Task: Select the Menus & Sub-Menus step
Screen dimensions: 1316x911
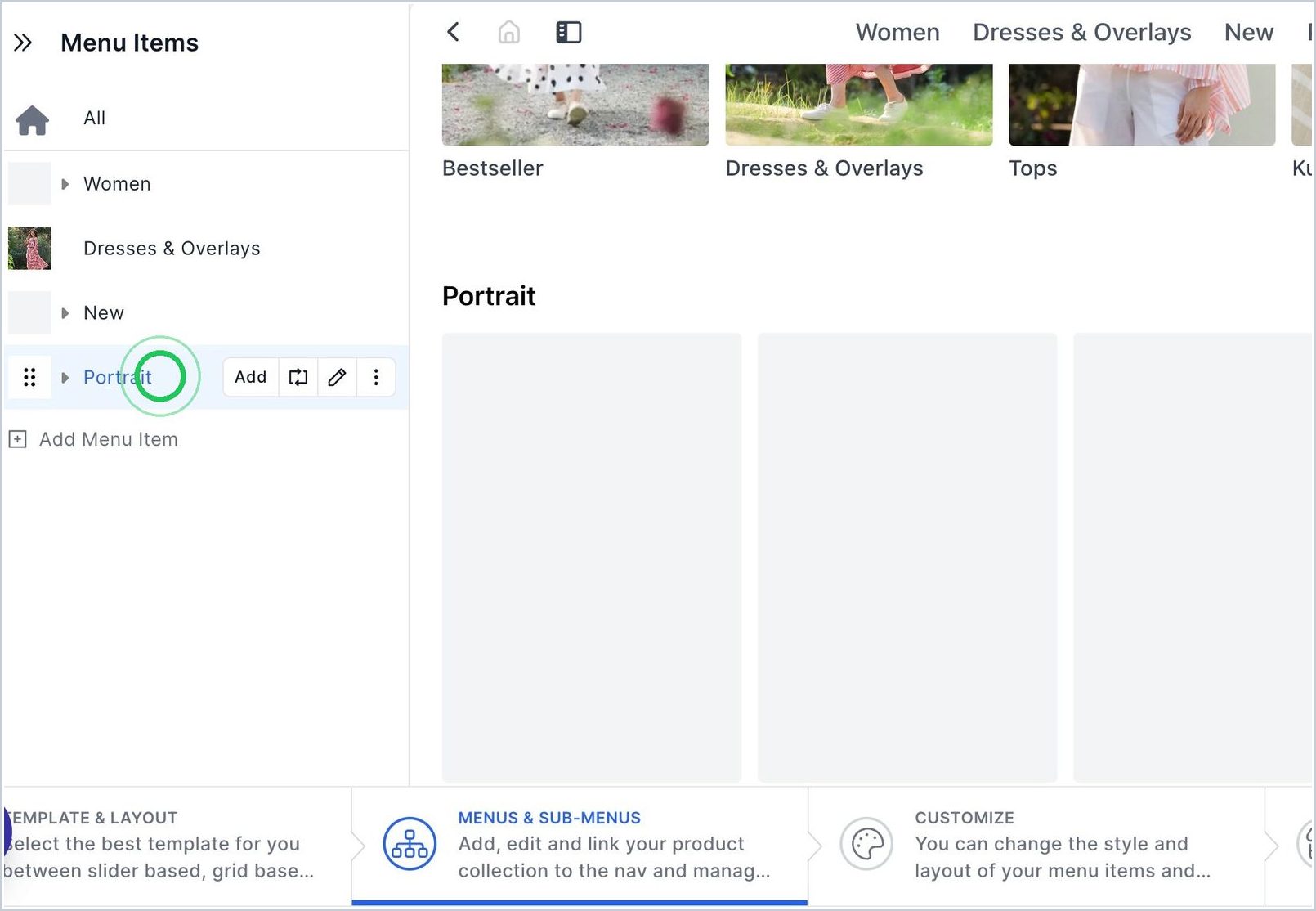Action: point(580,846)
